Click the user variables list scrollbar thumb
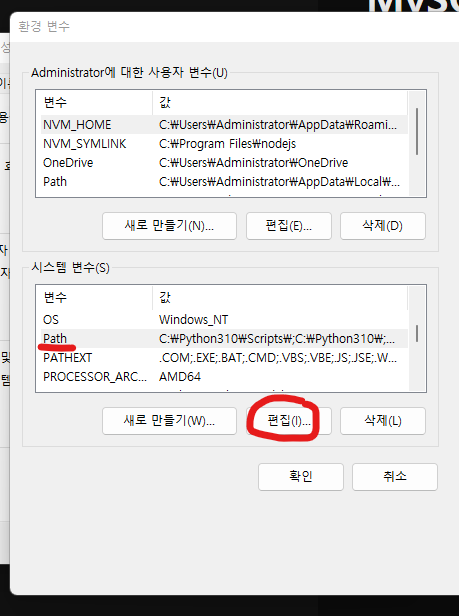Viewport: 459px width, 616px height. tap(417, 131)
